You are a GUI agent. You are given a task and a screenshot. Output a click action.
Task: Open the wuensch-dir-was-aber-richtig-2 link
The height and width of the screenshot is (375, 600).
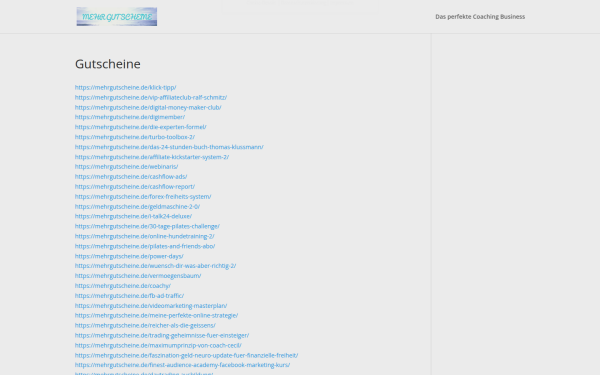(155, 266)
